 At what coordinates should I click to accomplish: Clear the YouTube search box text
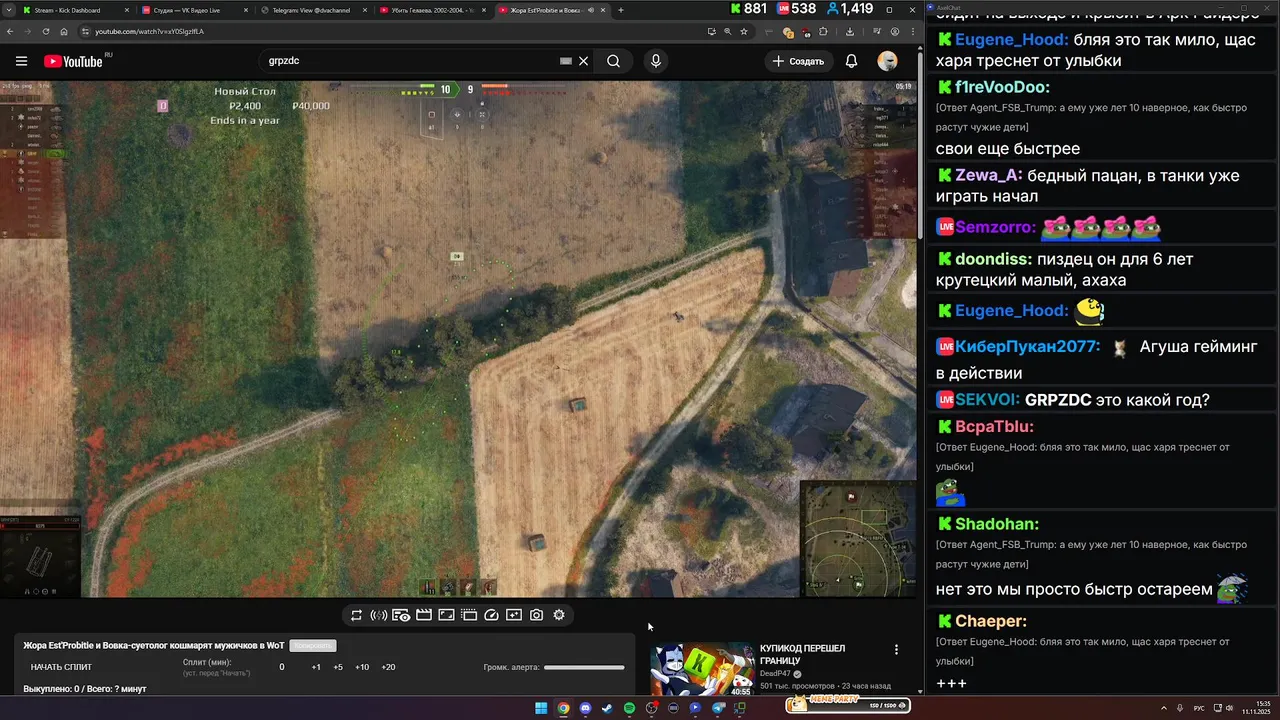584,61
